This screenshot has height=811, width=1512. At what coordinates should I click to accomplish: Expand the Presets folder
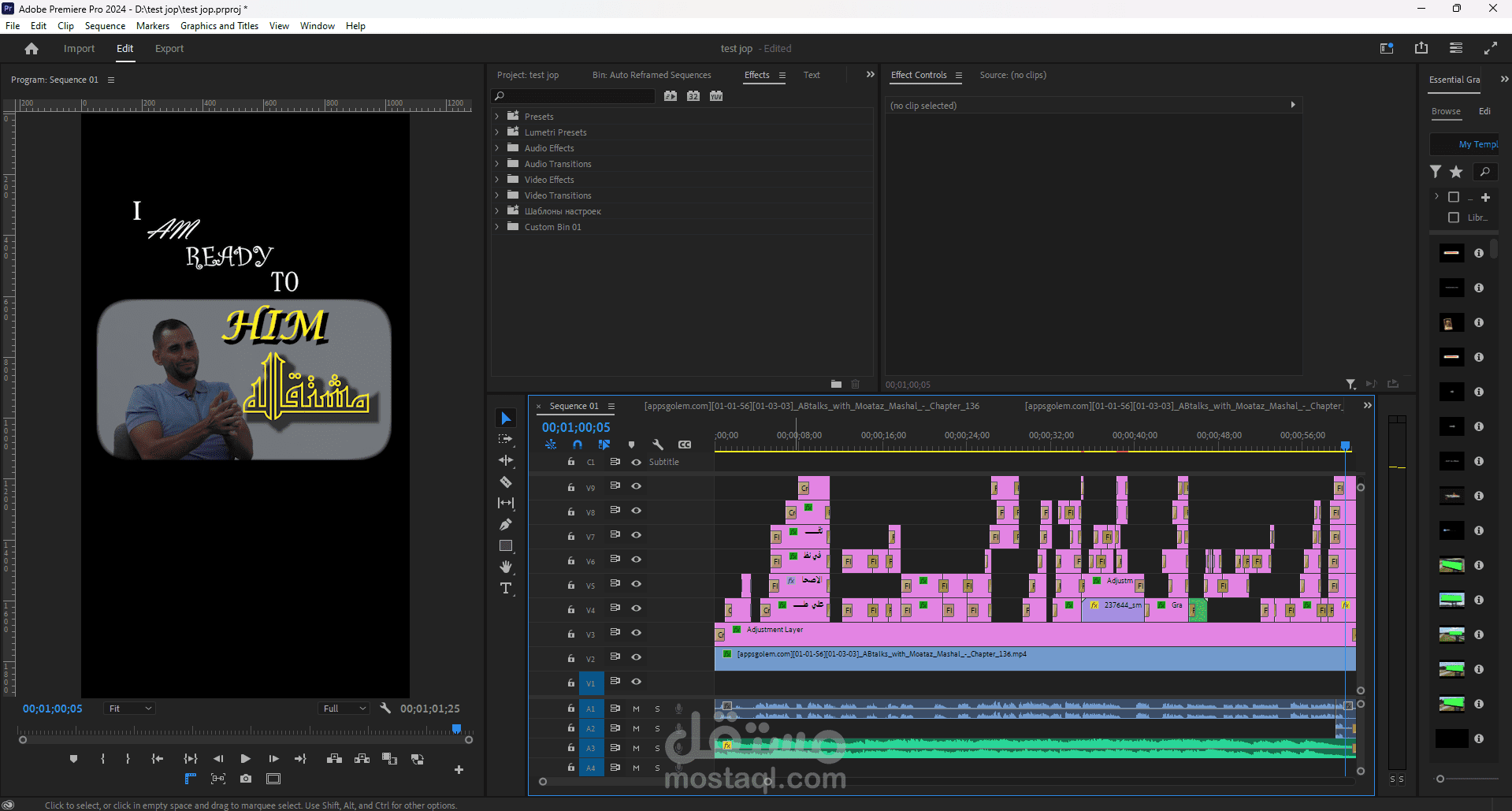click(497, 116)
